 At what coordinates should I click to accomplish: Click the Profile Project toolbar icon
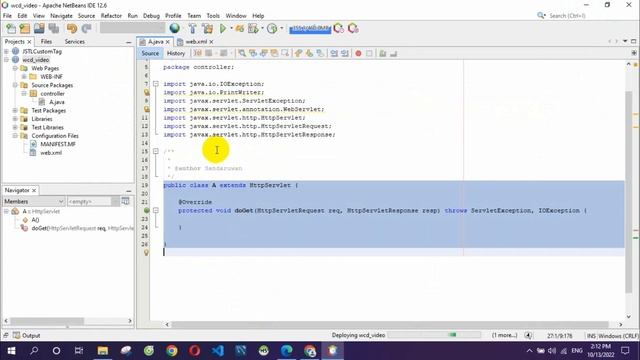pos(253,29)
